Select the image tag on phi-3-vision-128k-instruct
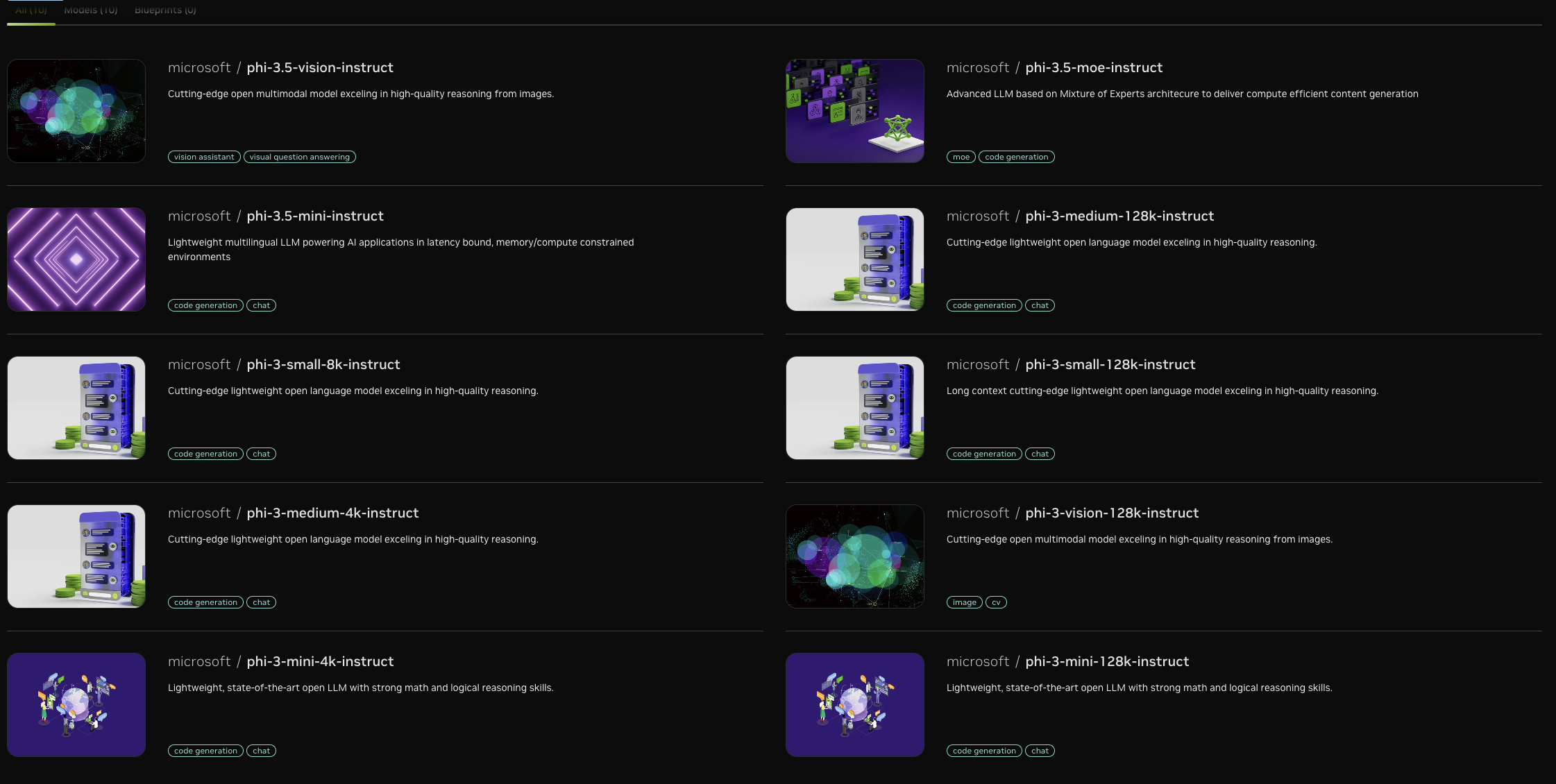Screen dimensions: 1556x784 [965, 602]
